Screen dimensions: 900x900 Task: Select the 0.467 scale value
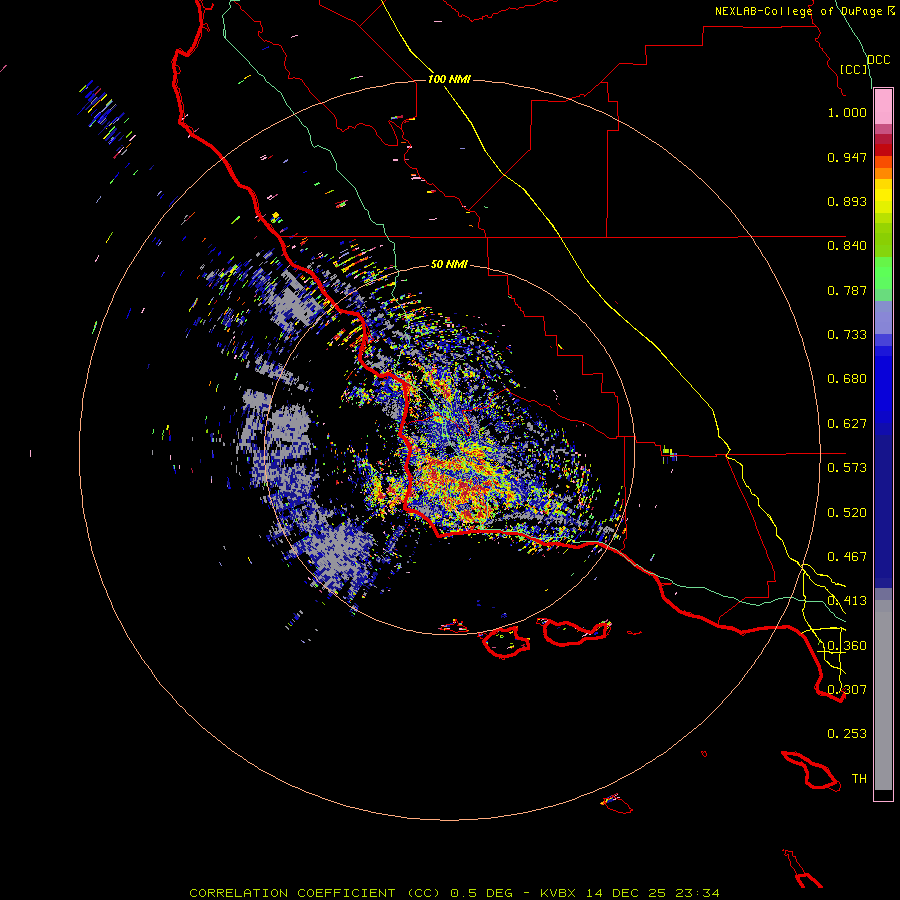pyautogui.click(x=847, y=557)
